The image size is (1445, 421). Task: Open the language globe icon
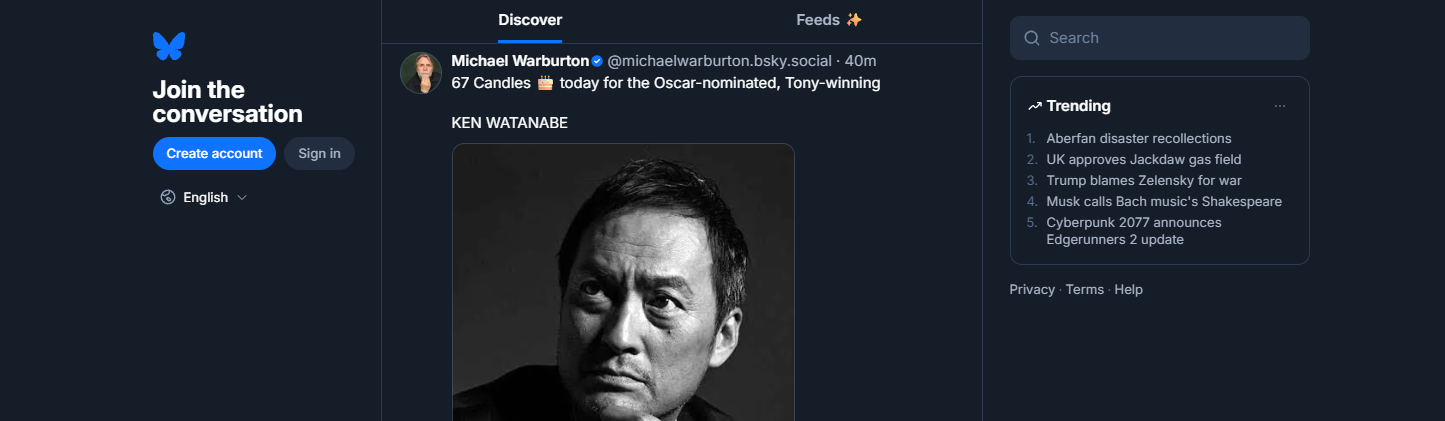(168, 197)
